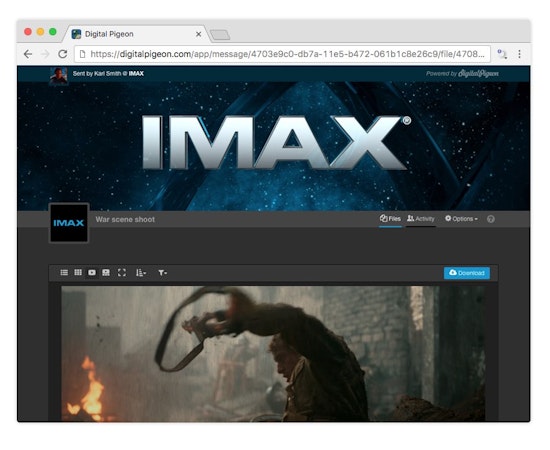Select the filmstrip gallery view icon
This screenshot has height=450, width=550.
[106, 273]
